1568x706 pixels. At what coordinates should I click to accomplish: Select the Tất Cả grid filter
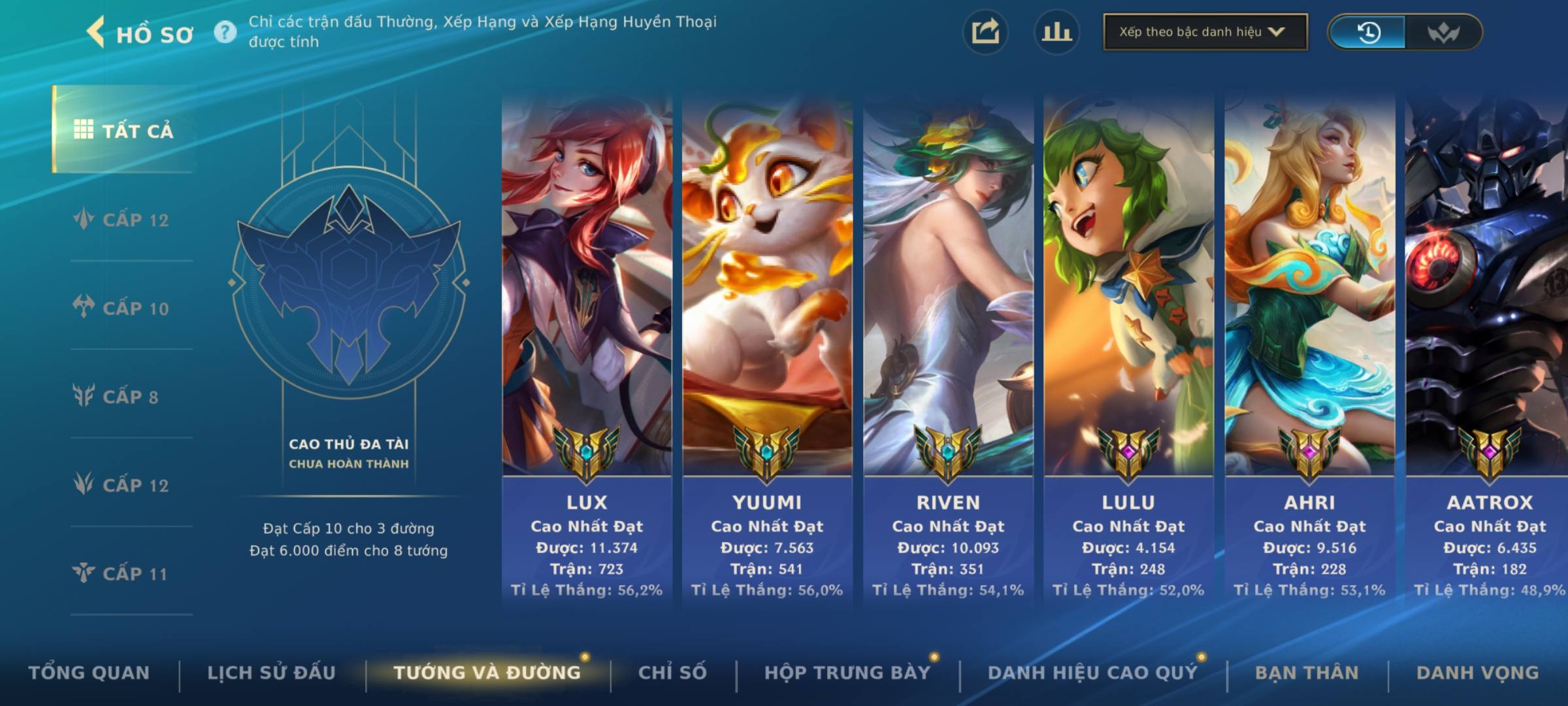click(x=124, y=130)
